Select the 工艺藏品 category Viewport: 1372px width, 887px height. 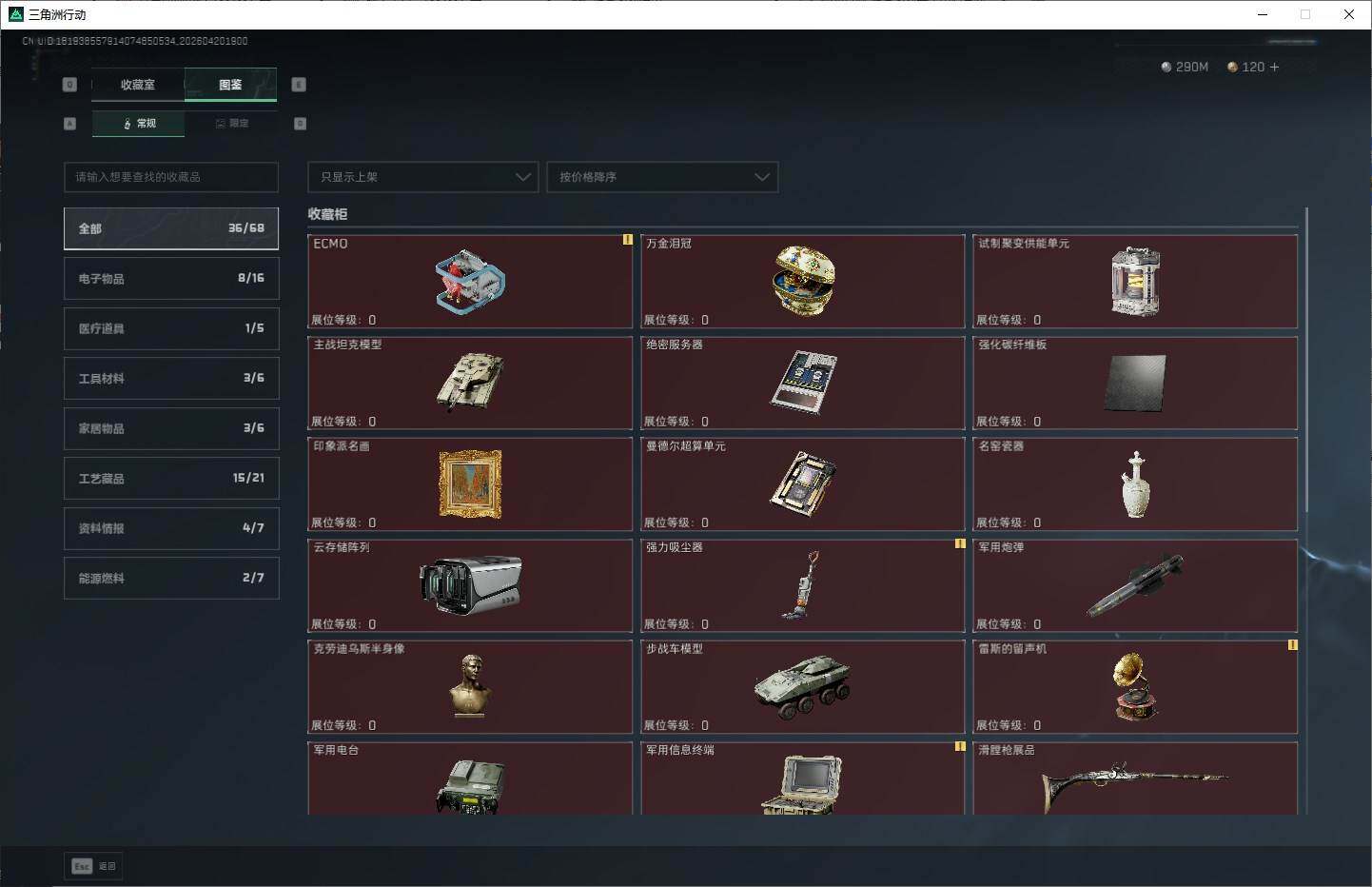coord(171,478)
